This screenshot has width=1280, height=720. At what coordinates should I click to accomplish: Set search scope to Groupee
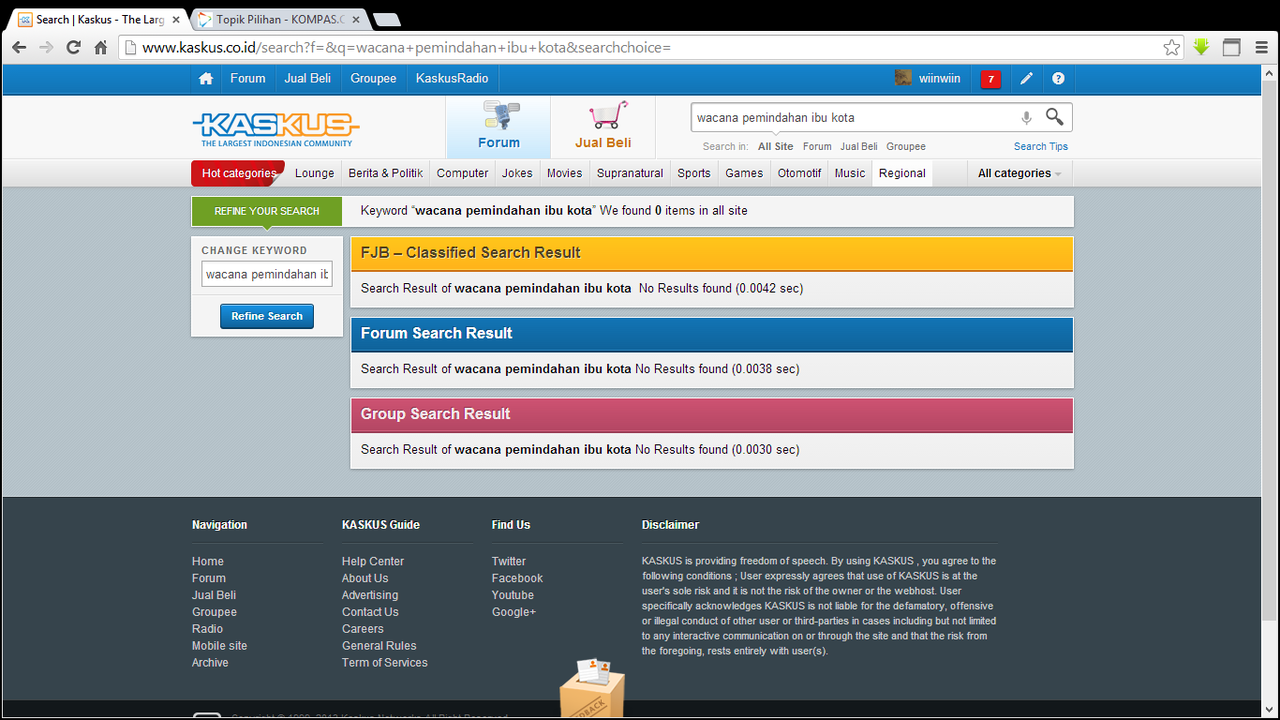906,146
